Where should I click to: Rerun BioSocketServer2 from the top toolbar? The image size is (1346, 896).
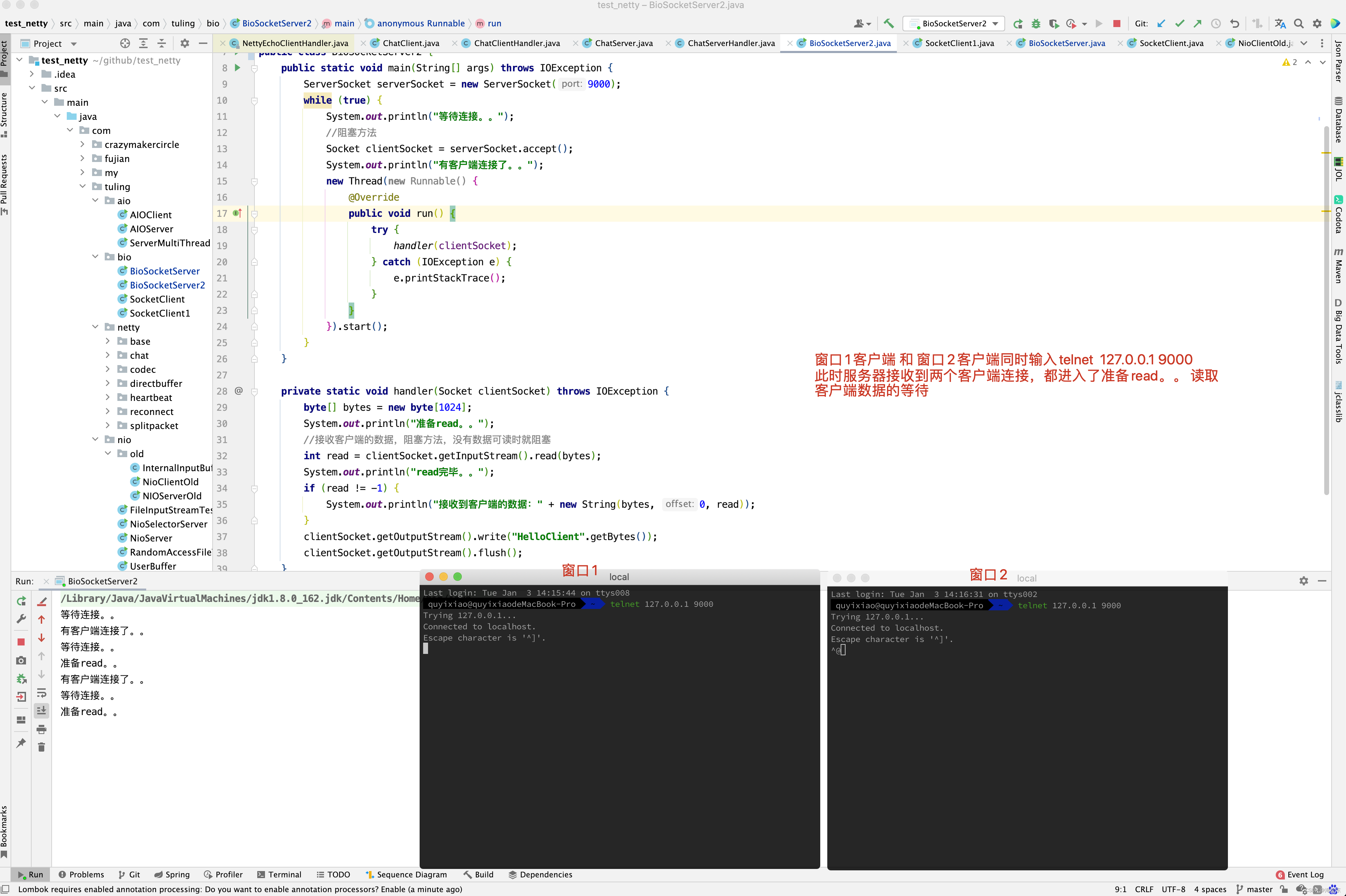click(1018, 24)
